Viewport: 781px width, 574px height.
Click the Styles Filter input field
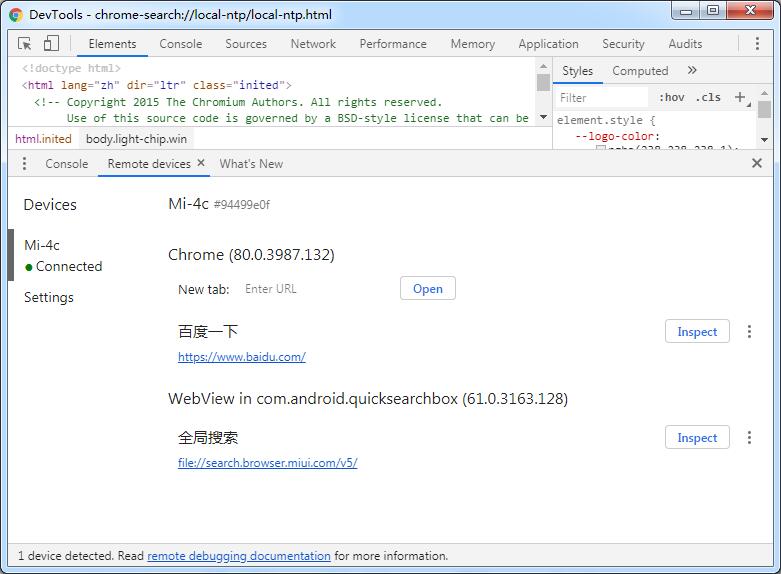click(x=602, y=98)
